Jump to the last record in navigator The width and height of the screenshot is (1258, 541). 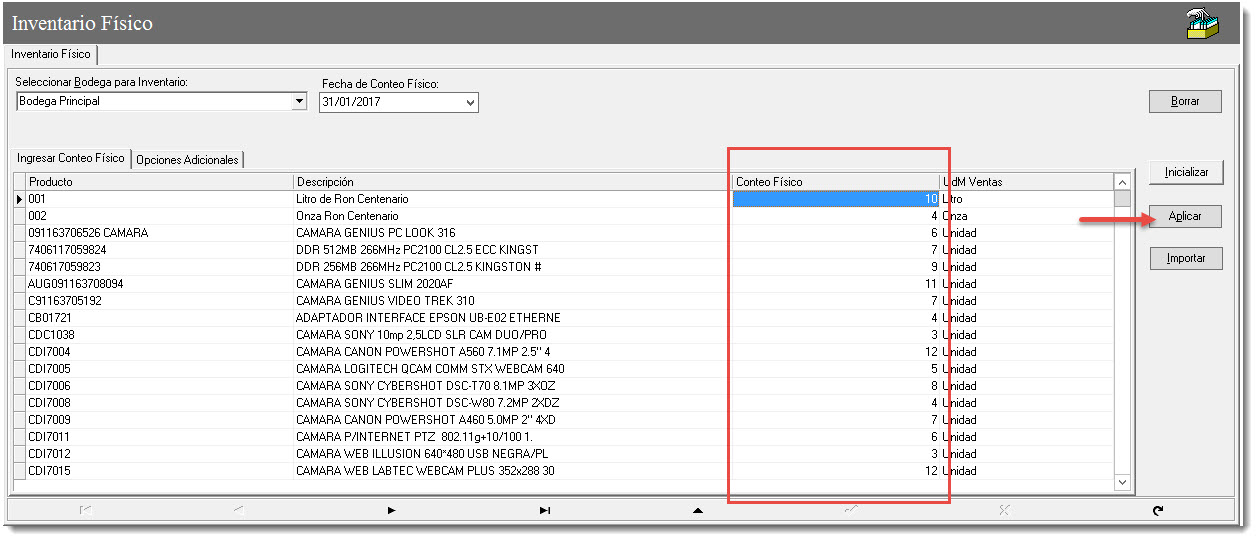coord(545,510)
